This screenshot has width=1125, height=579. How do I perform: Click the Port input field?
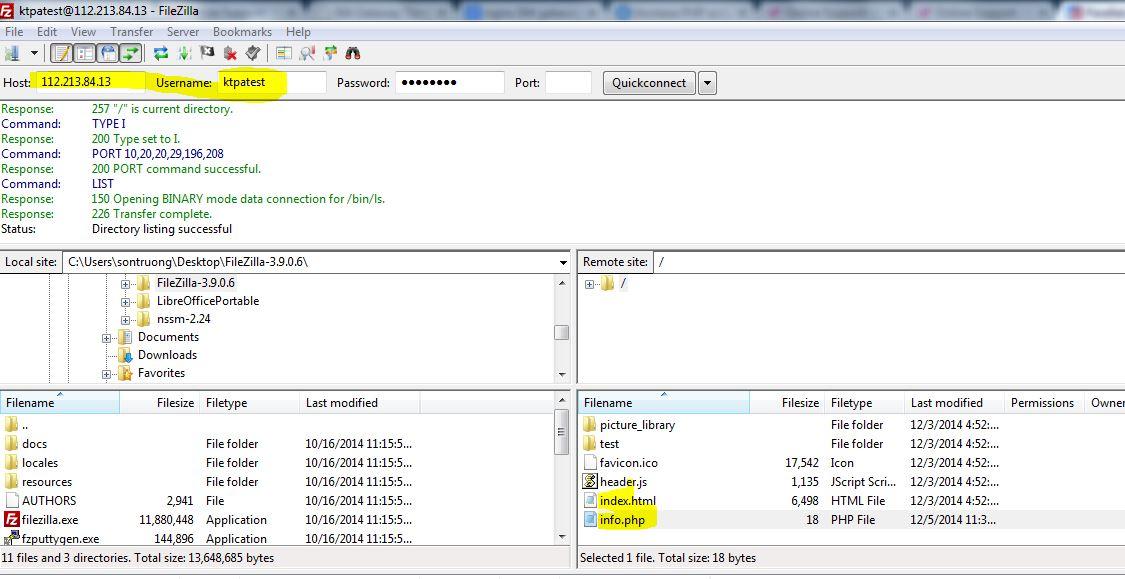568,83
